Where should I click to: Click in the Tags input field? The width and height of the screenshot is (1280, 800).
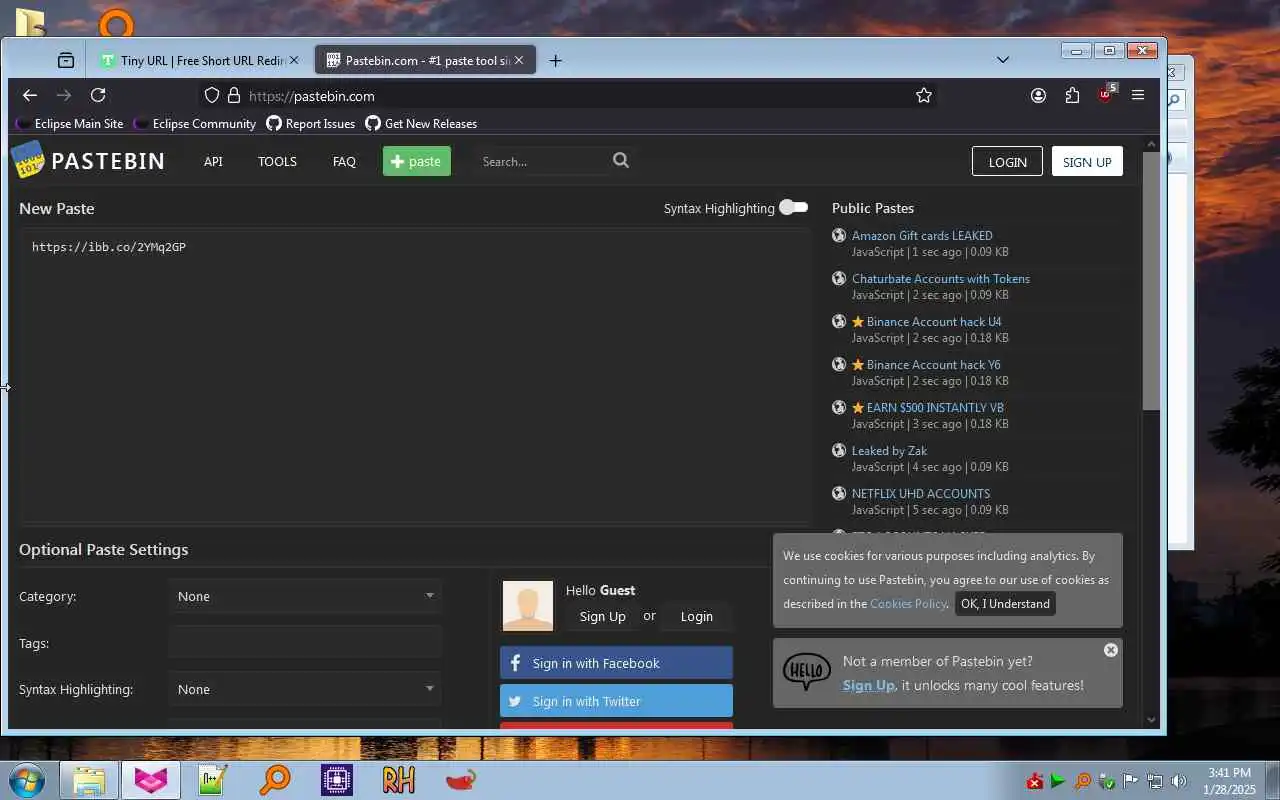(305, 643)
